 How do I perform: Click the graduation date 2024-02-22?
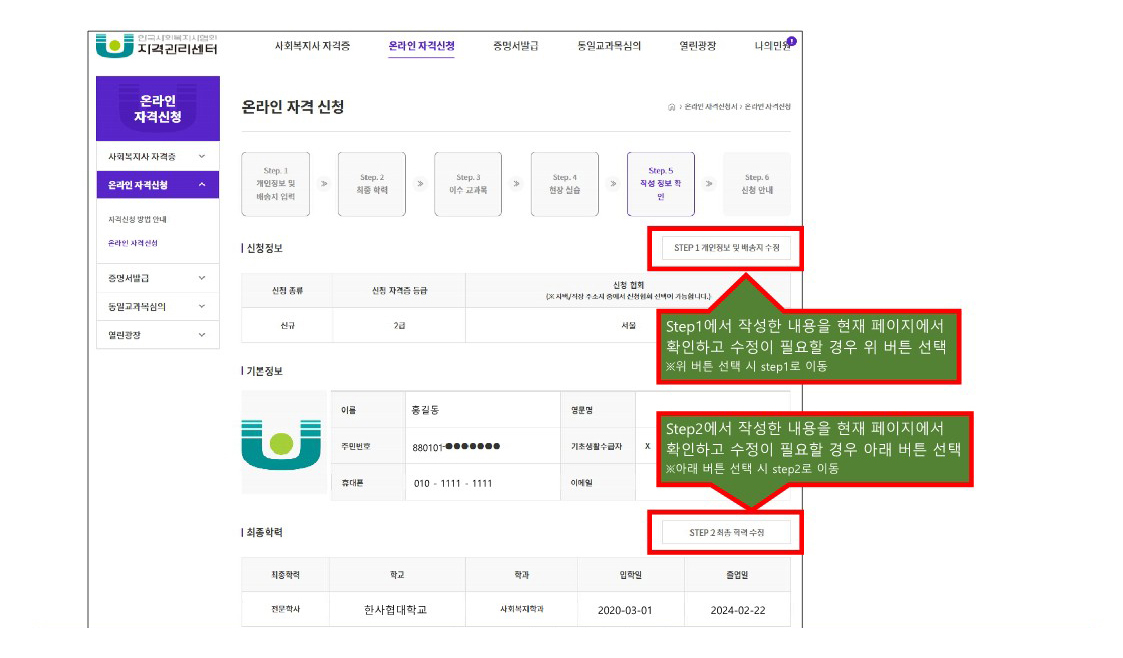pos(738,611)
